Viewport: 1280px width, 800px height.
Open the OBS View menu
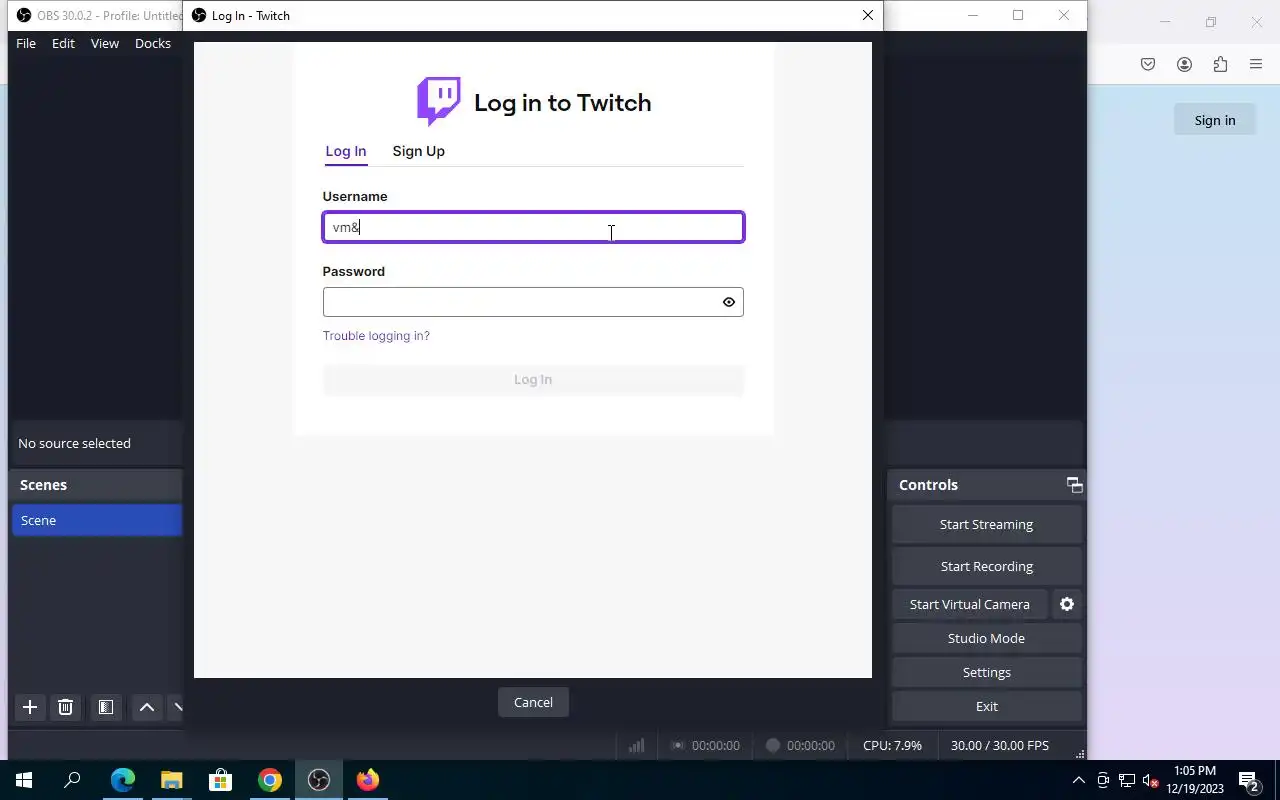(x=104, y=43)
